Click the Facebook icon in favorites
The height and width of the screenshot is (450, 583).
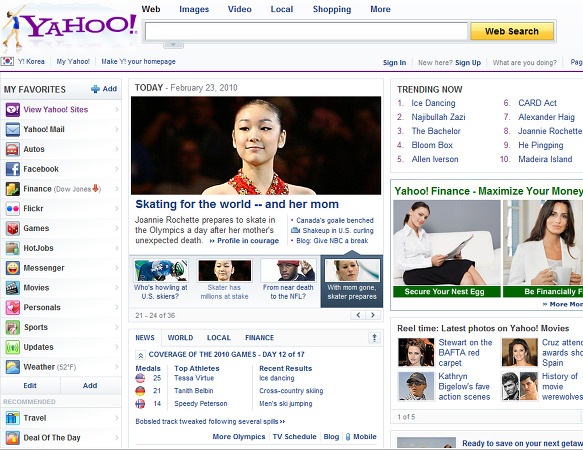13,169
